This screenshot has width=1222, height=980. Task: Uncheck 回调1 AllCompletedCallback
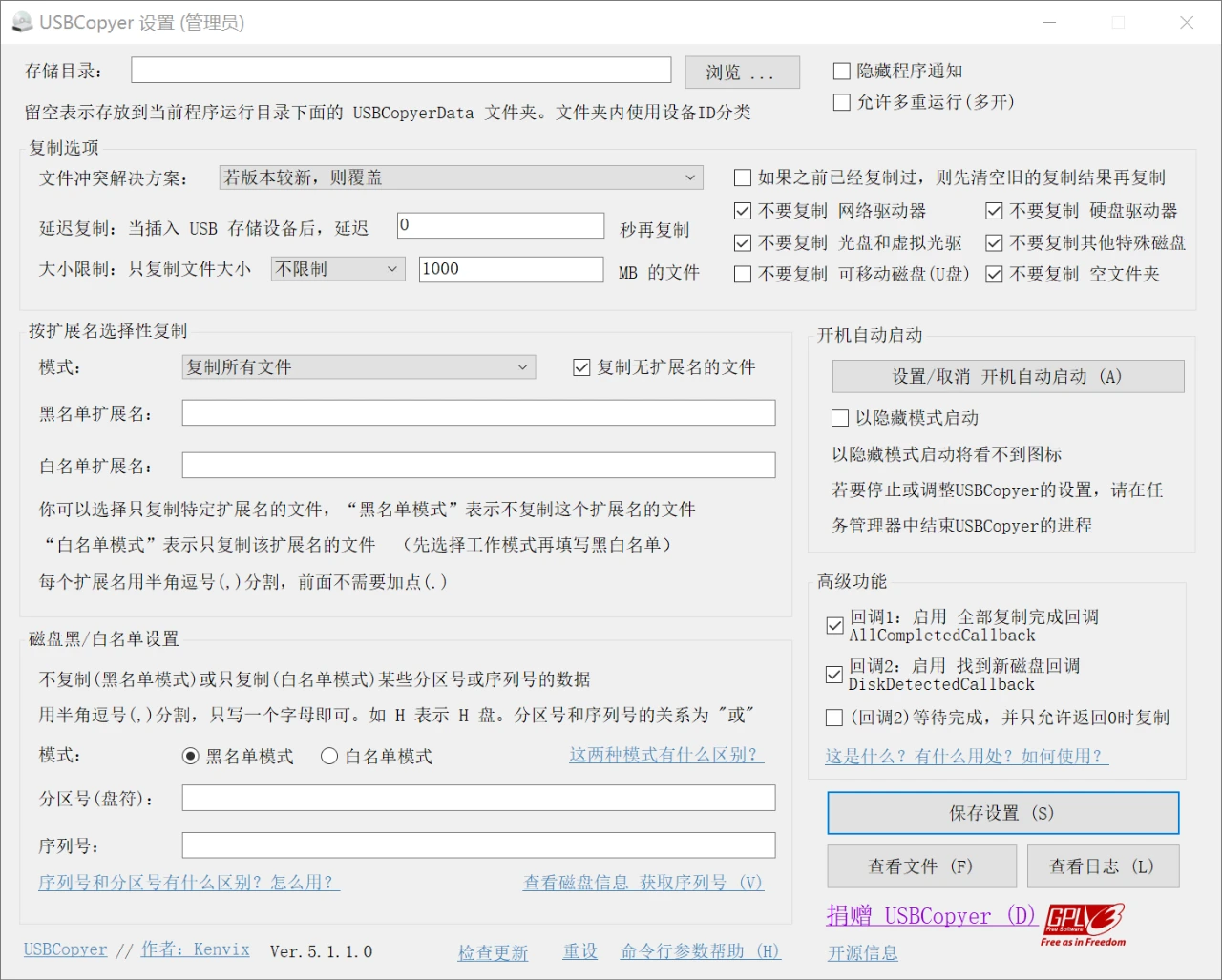click(834, 626)
